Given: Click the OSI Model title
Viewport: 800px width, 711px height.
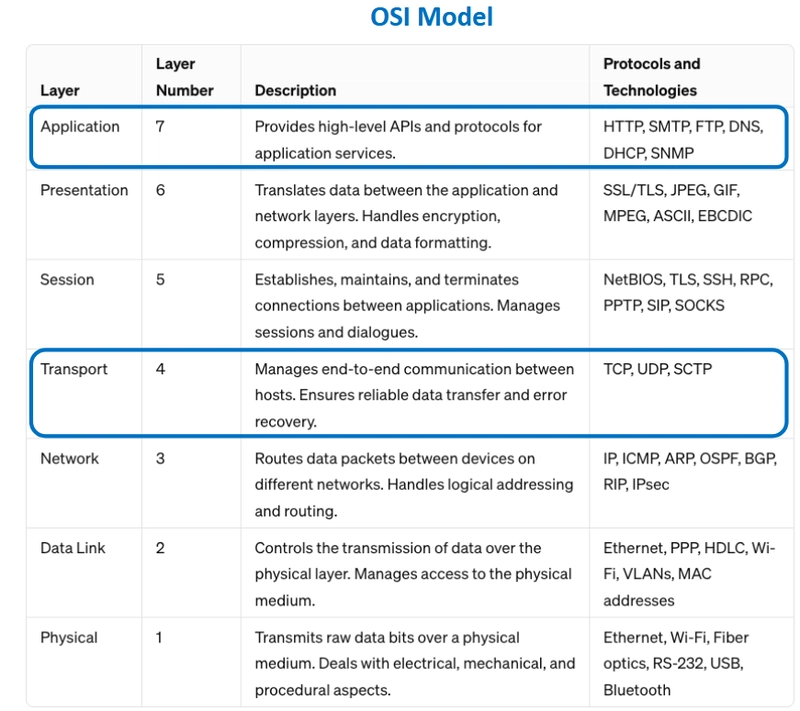Looking at the screenshot, I should [x=432, y=17].
